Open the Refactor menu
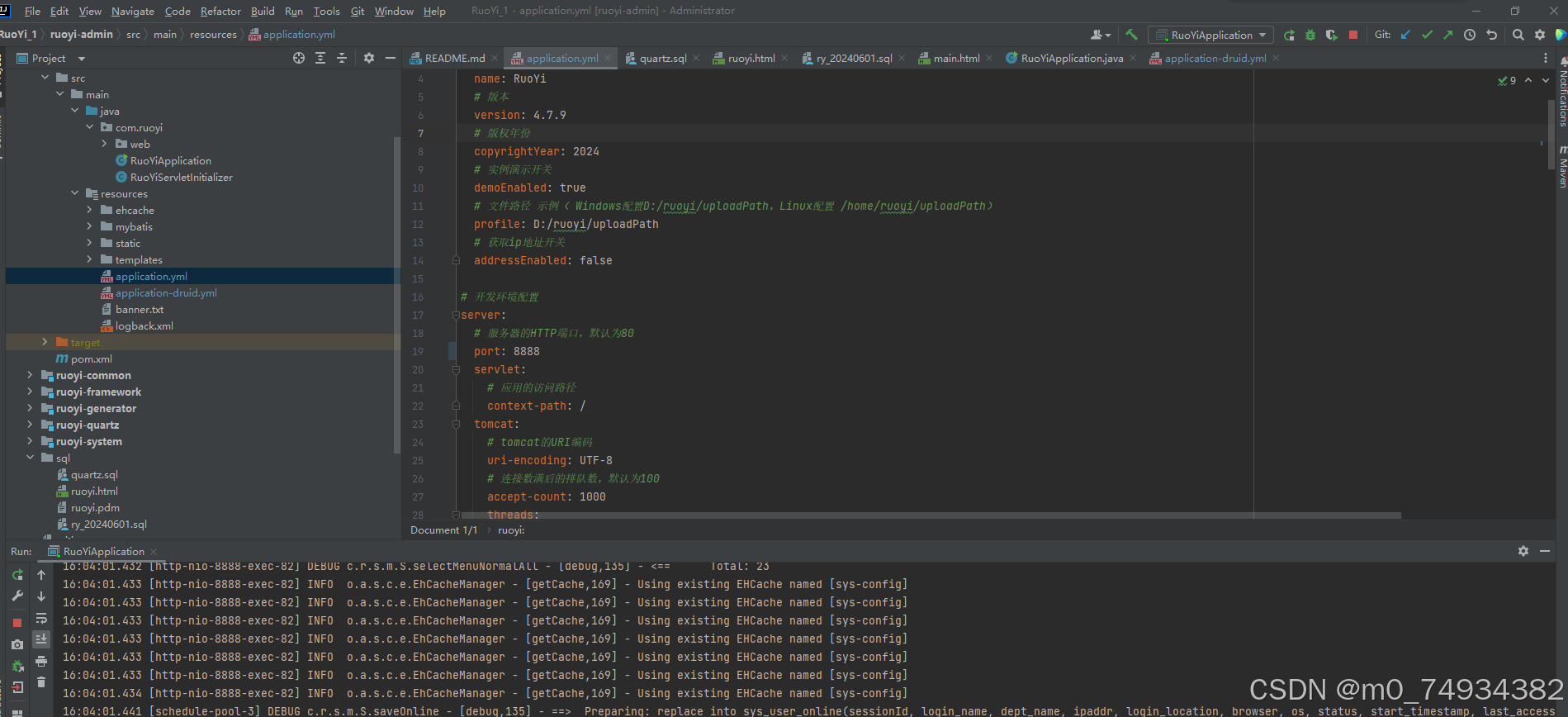 click(220, 11)
